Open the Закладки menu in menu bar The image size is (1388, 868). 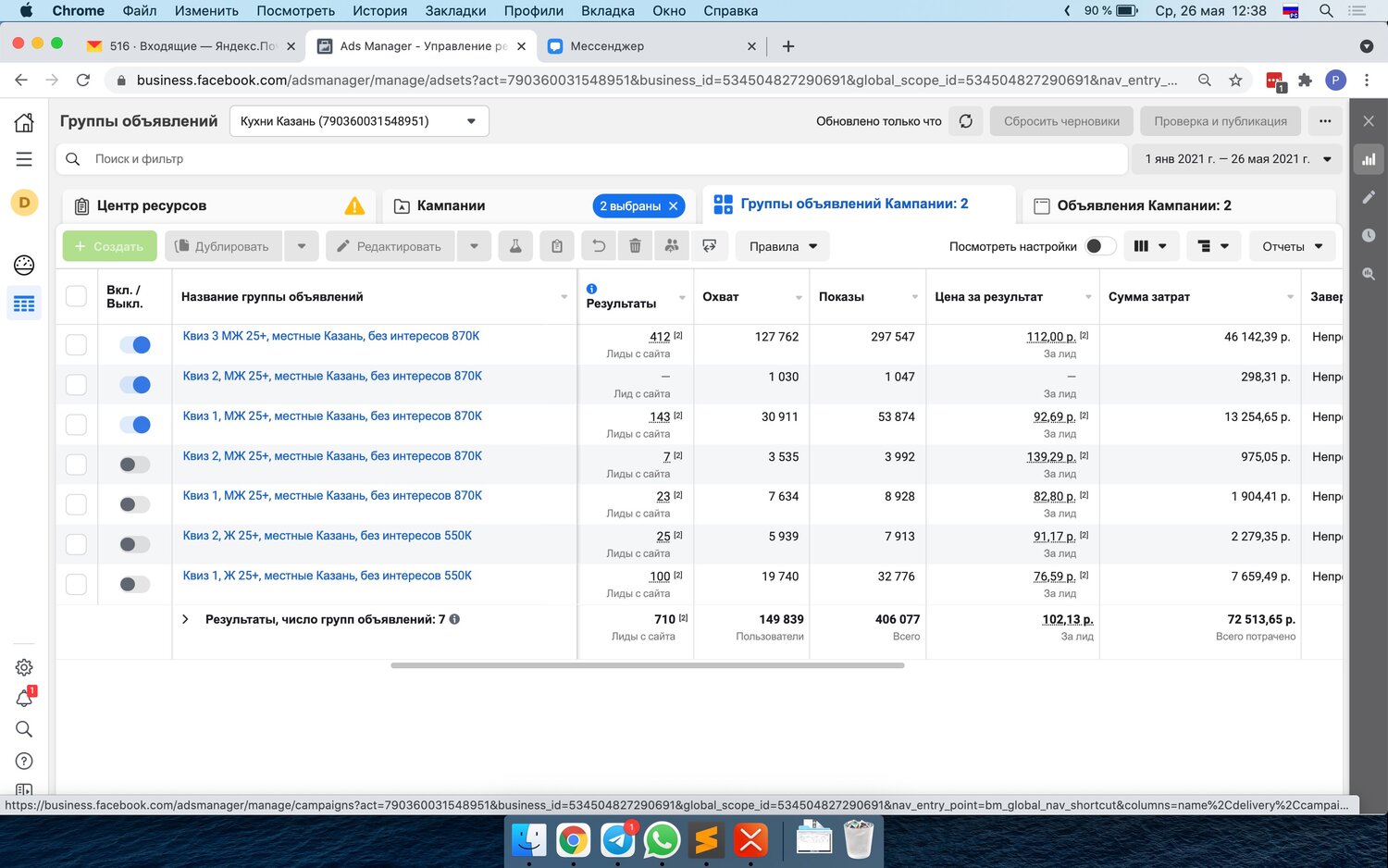point(455,11)
